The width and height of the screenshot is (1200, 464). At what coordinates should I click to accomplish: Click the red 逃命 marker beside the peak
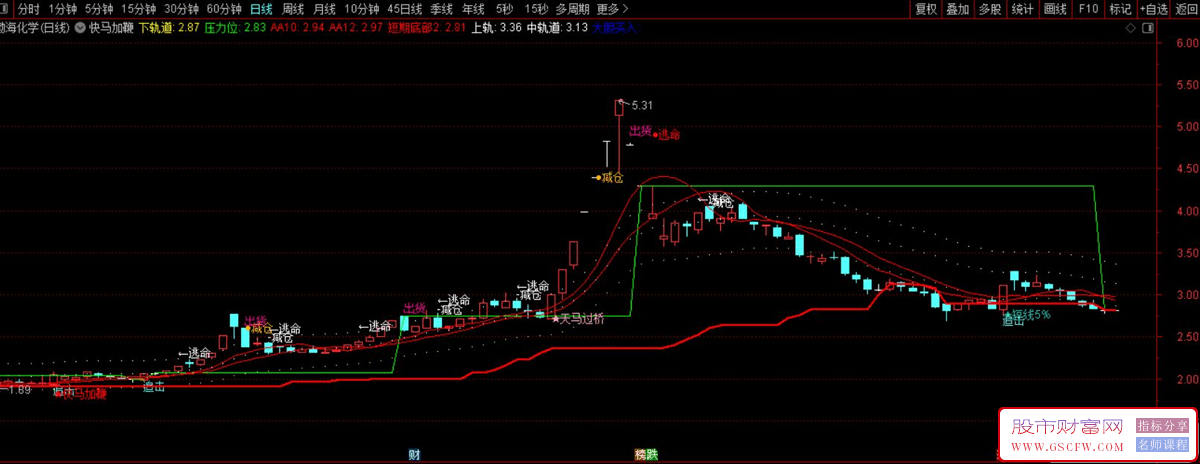coord(668,133)
